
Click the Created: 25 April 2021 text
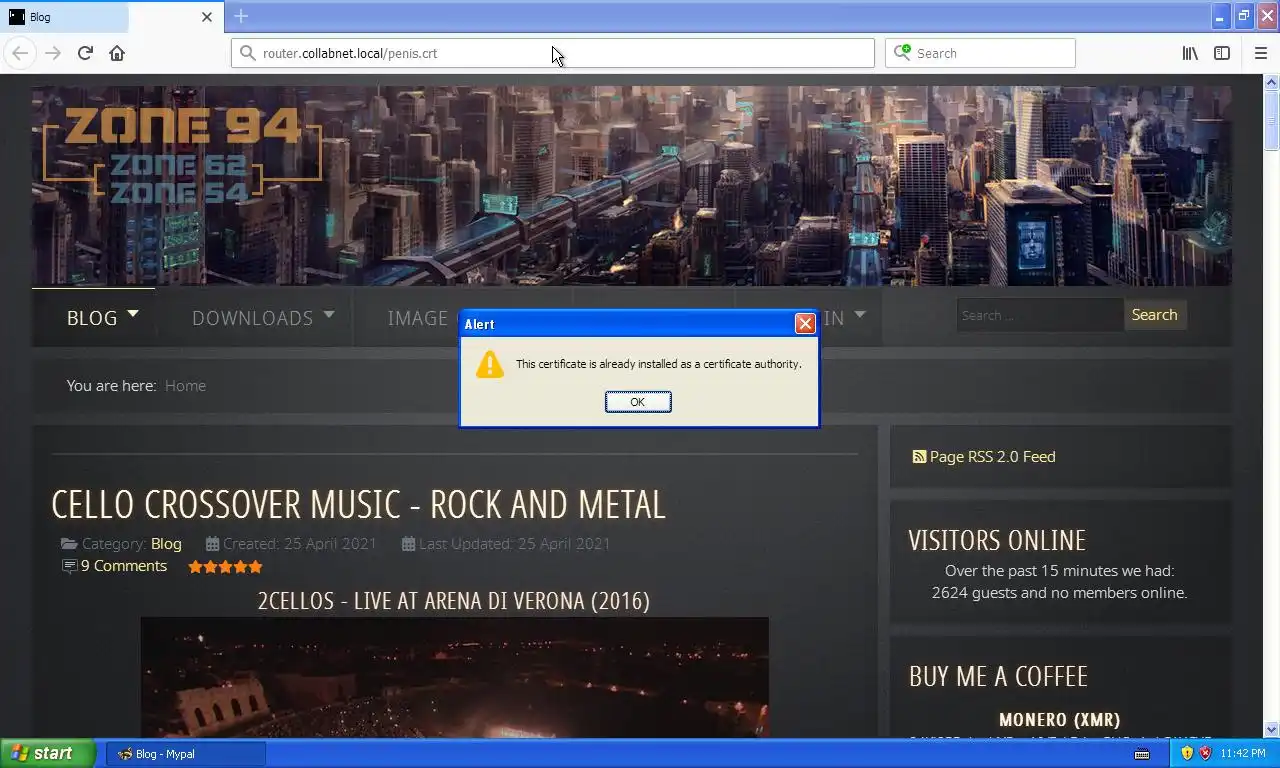click(x=300, y=544)
